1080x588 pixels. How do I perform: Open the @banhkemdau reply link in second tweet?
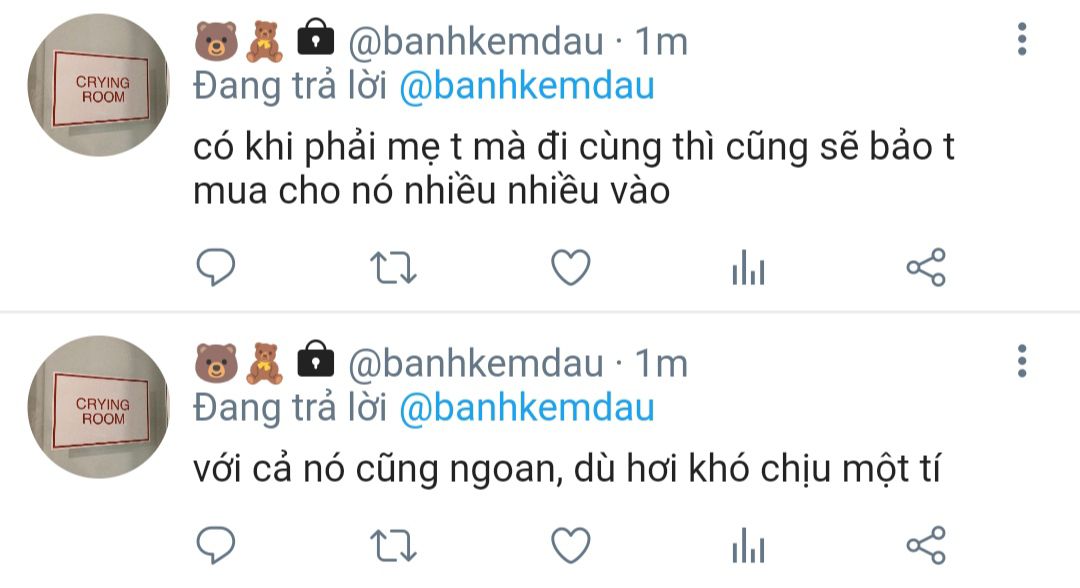click(x=527, y=409)
